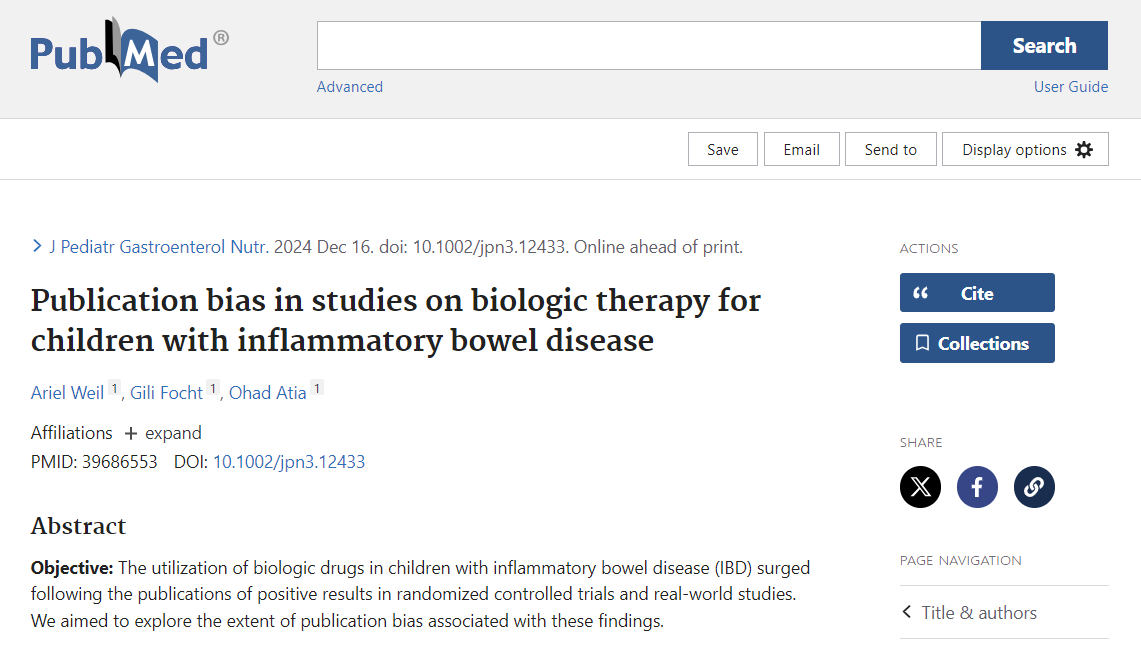Viewport: 1141px width, 649px height.
Task: Focus the PubMed search input field
Action: [648, 46]
